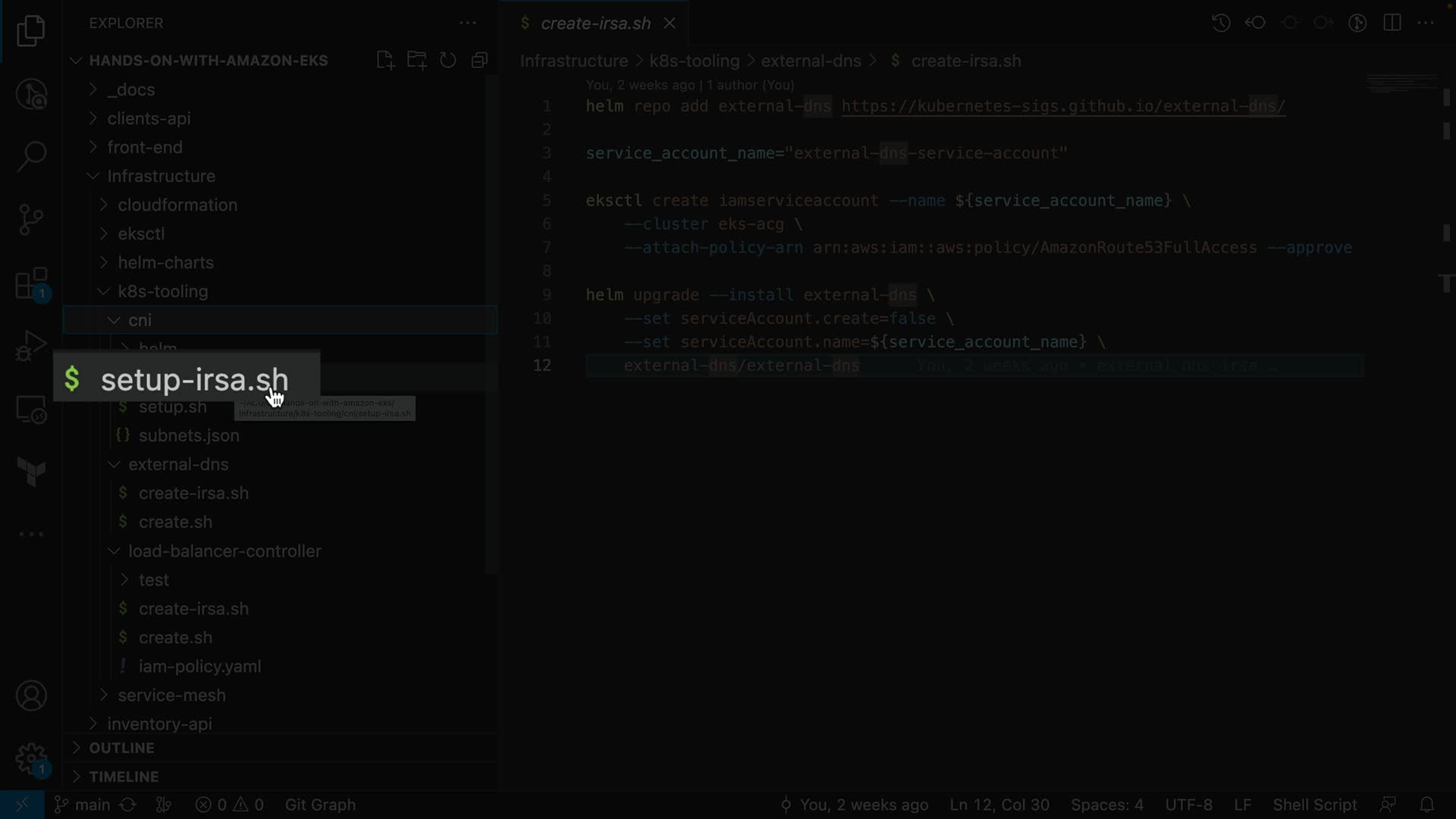Collapse all folders in explorer

tap(479, 61)
